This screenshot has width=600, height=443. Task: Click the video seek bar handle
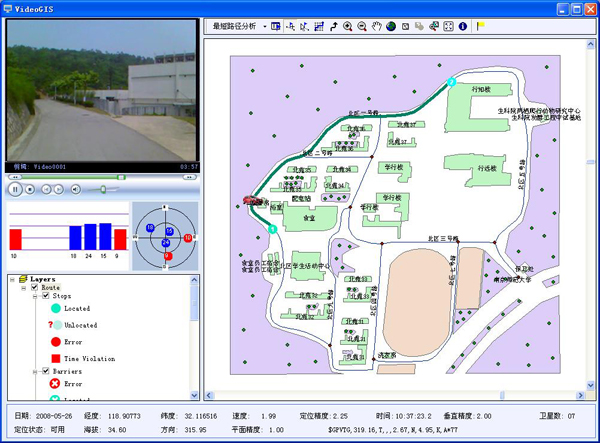point(121,177)
